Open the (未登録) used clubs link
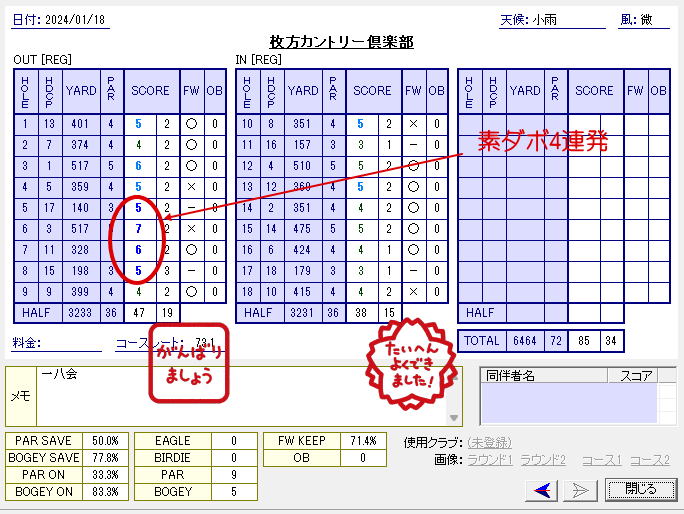This screenshot has height=514, width=684. pyautogui.click(x=489, y=442)
